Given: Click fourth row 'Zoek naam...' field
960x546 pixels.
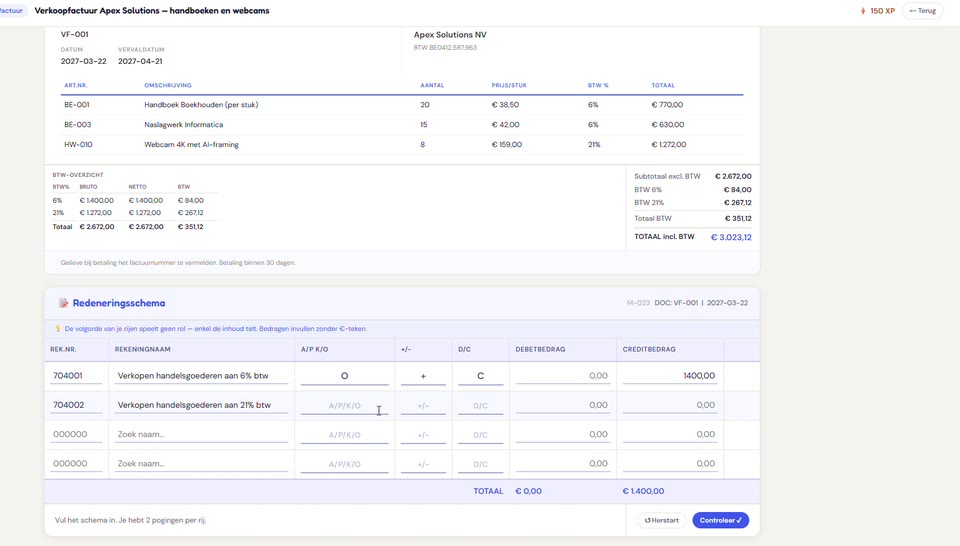Looking at the screenshot, I should (x=201, y=464).
